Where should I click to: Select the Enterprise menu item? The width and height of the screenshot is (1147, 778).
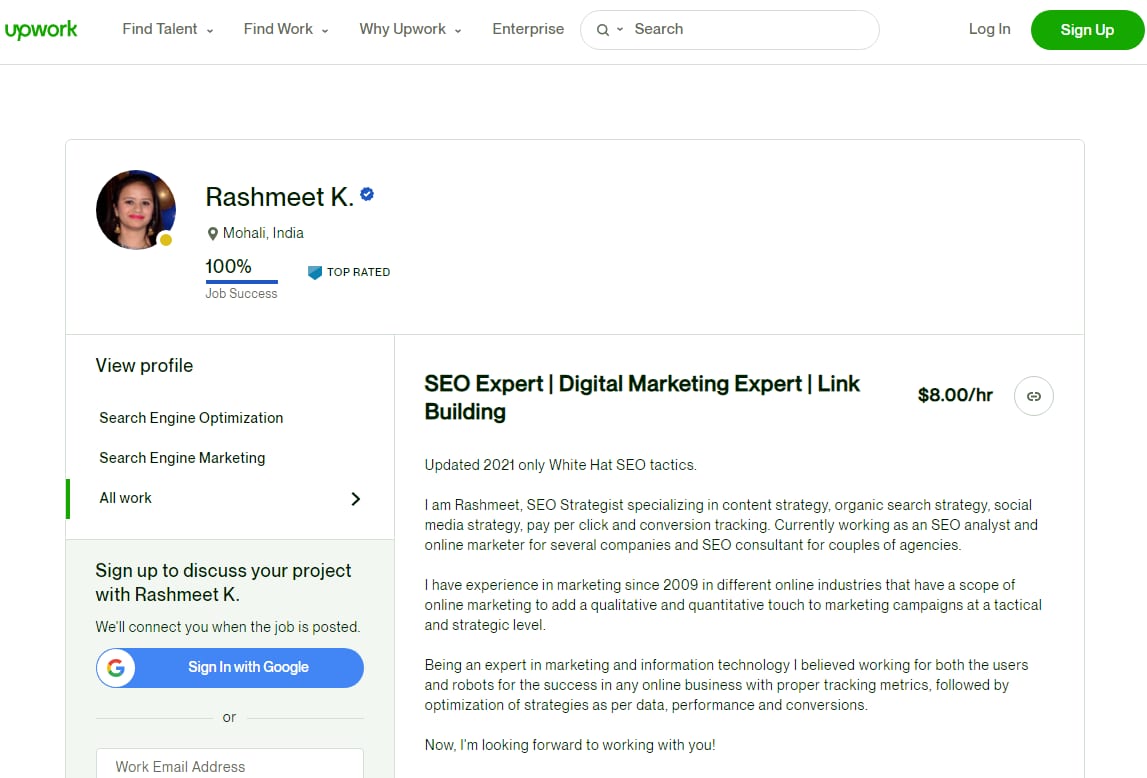tap(528, 29)
